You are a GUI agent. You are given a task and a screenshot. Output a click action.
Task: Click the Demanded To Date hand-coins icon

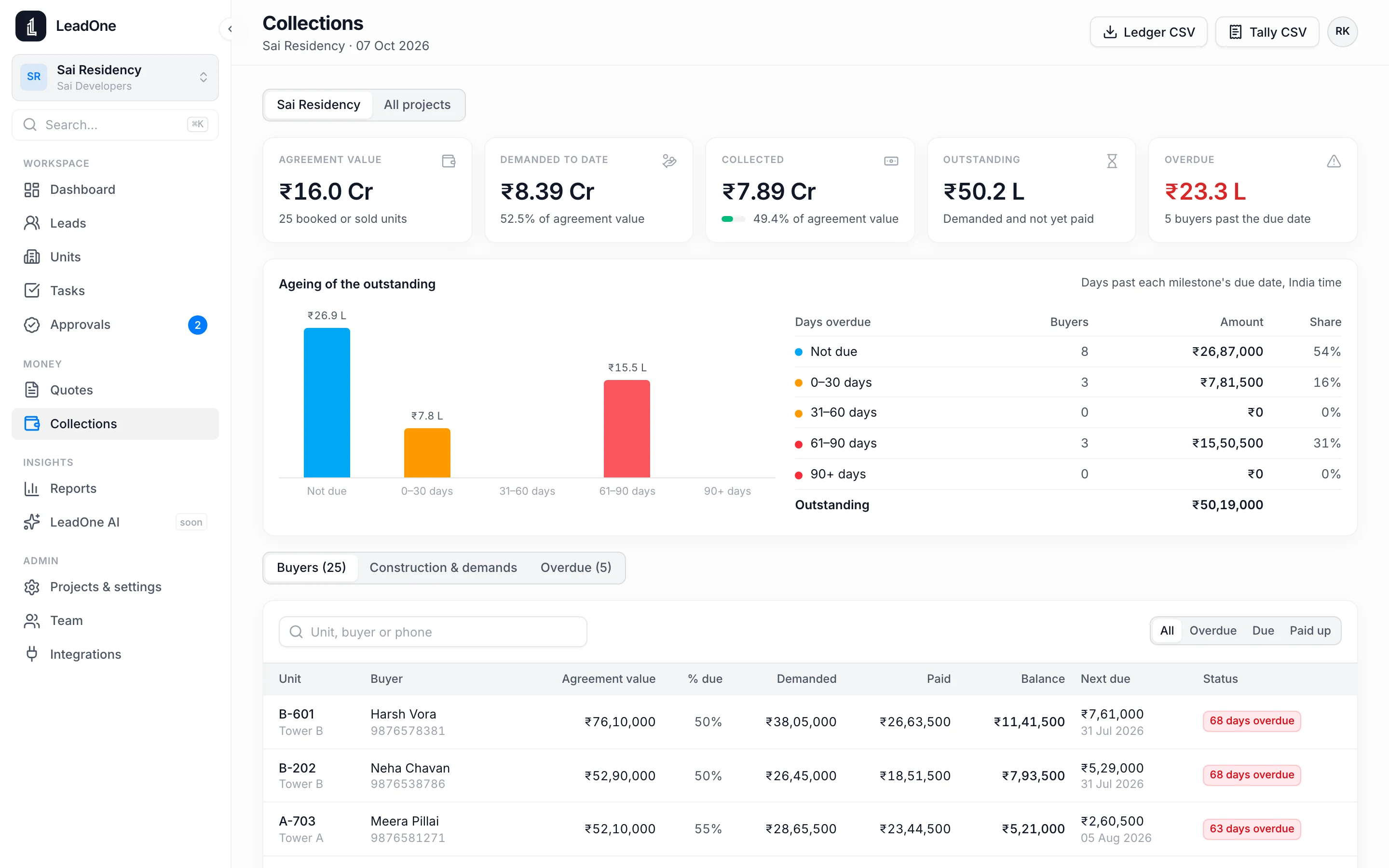[670, 161]
